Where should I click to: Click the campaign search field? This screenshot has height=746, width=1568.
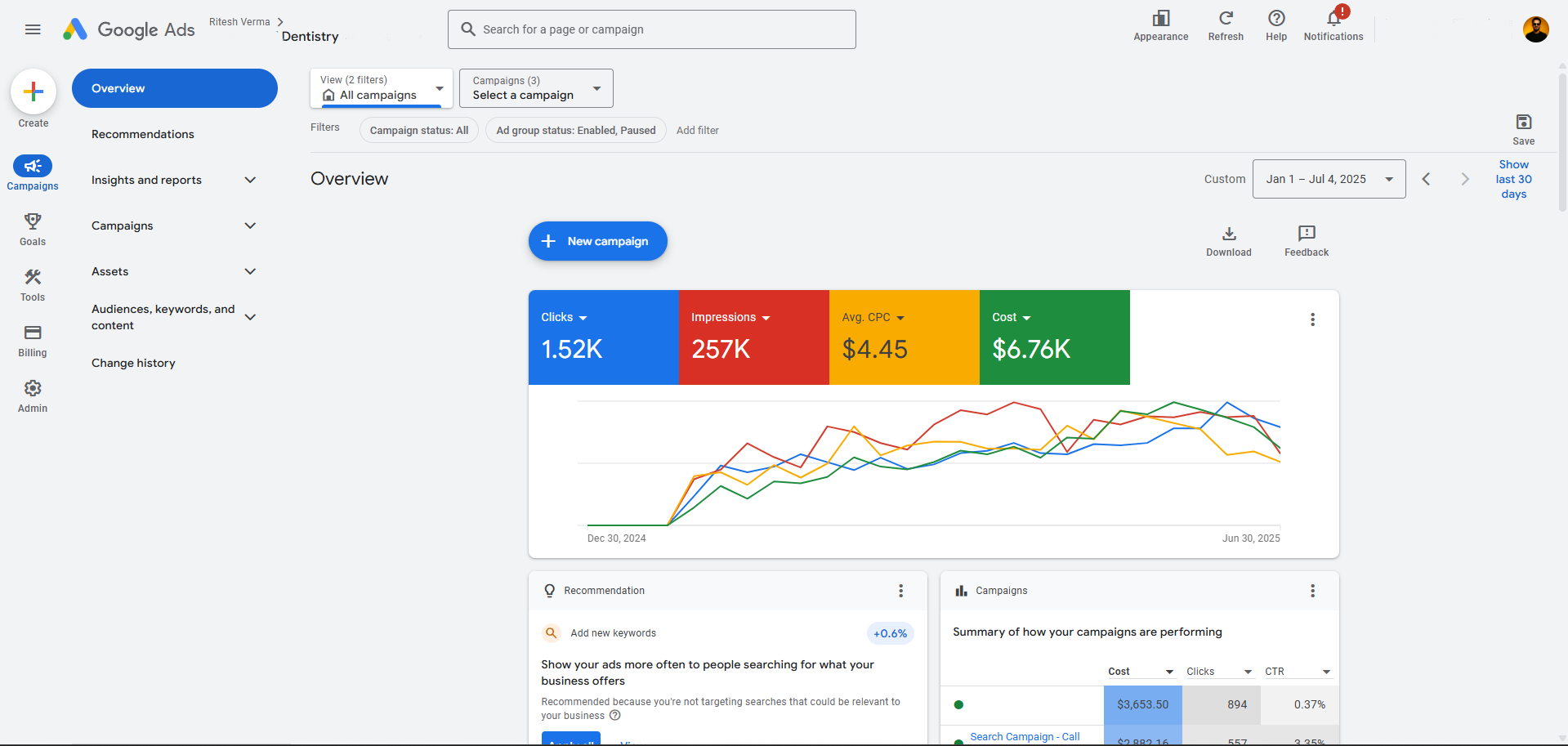click(x=651, y=29)
